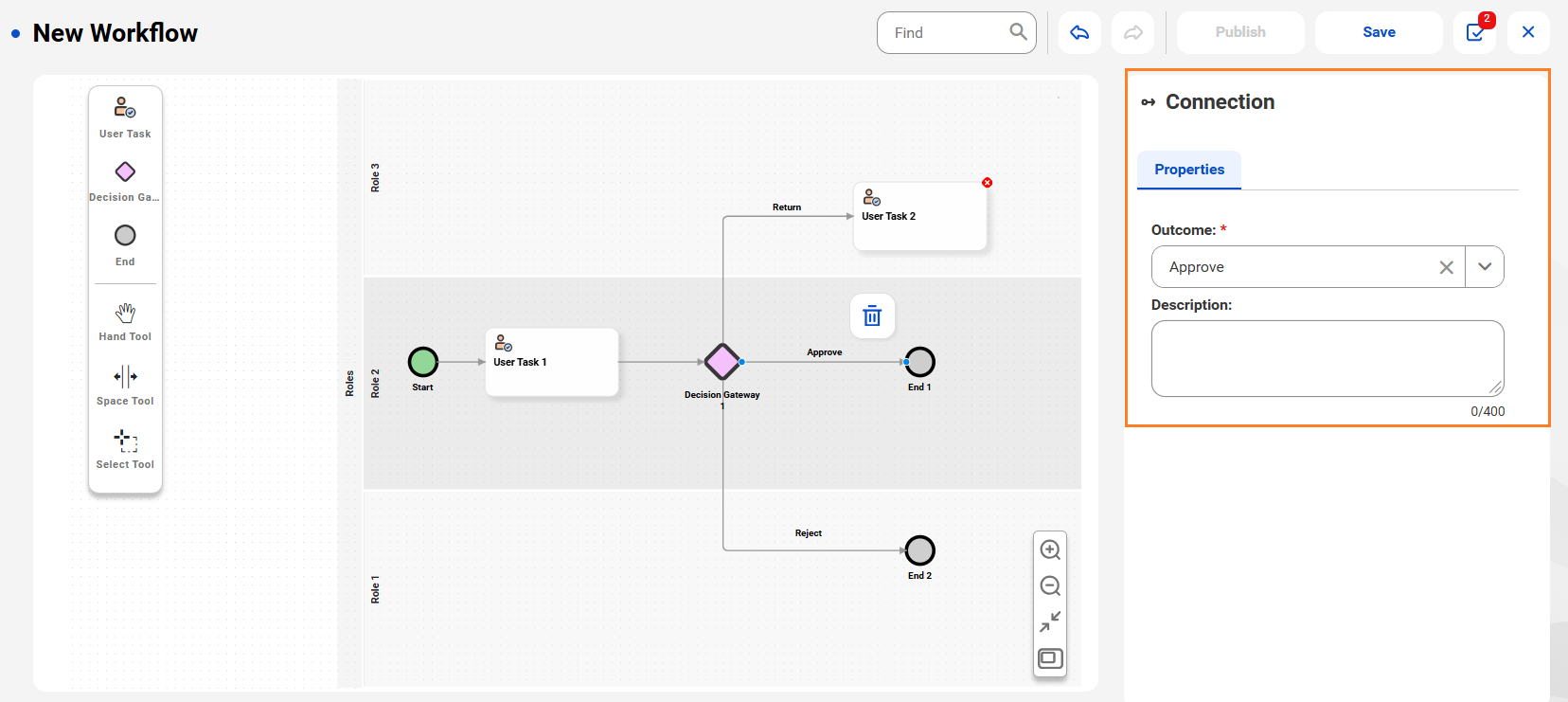The width and height of the screenshot is (1568, 702).
Task: Click the trash delete icon on canvas
Action: [872, 316]
